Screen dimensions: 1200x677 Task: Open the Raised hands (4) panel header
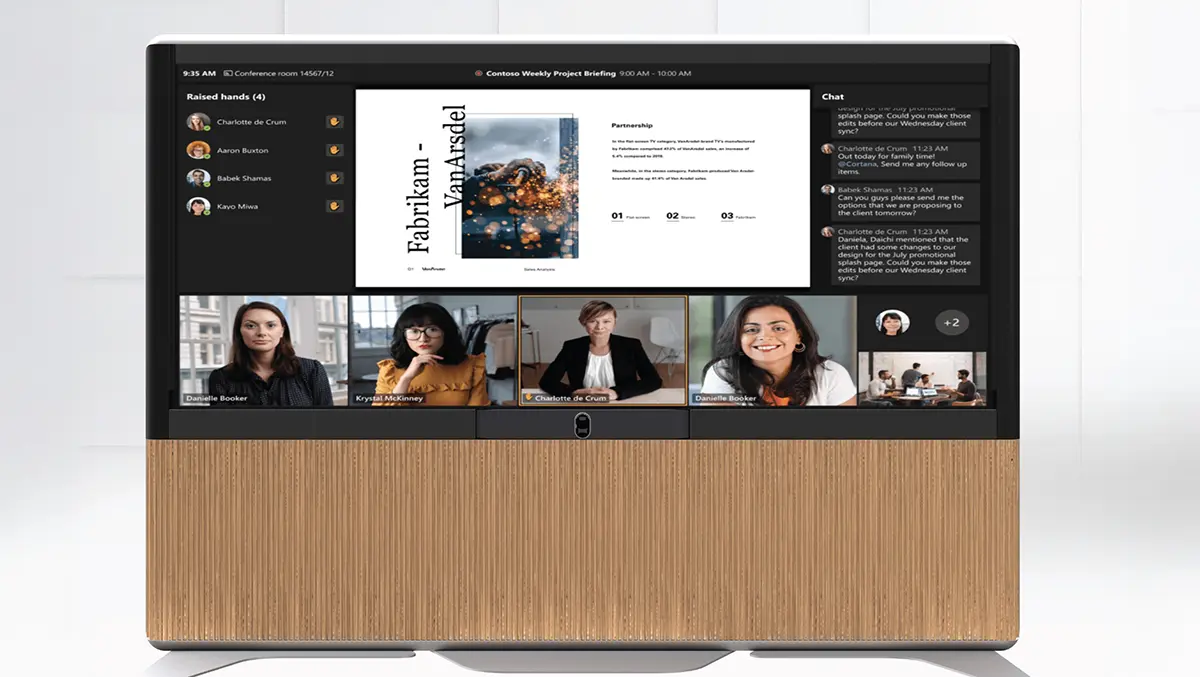(226, 97)
